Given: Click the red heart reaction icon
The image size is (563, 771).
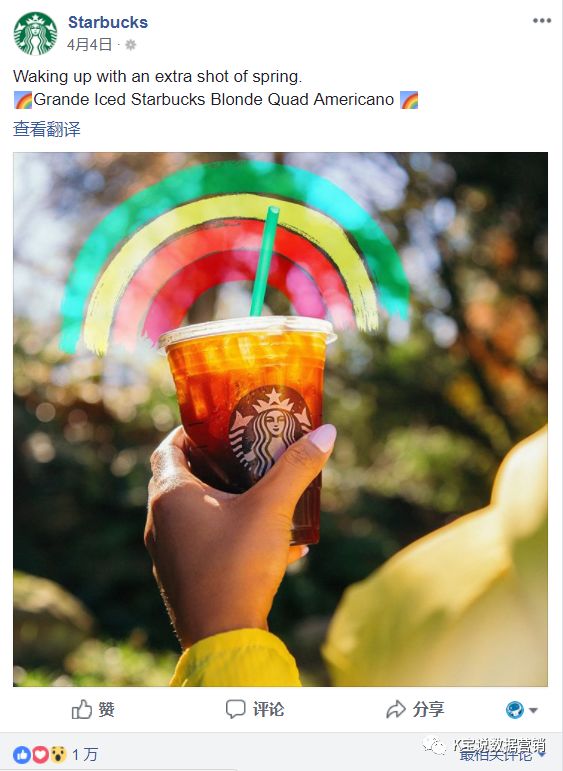Looking at the screenshot, I should click(x=40, y=754).
